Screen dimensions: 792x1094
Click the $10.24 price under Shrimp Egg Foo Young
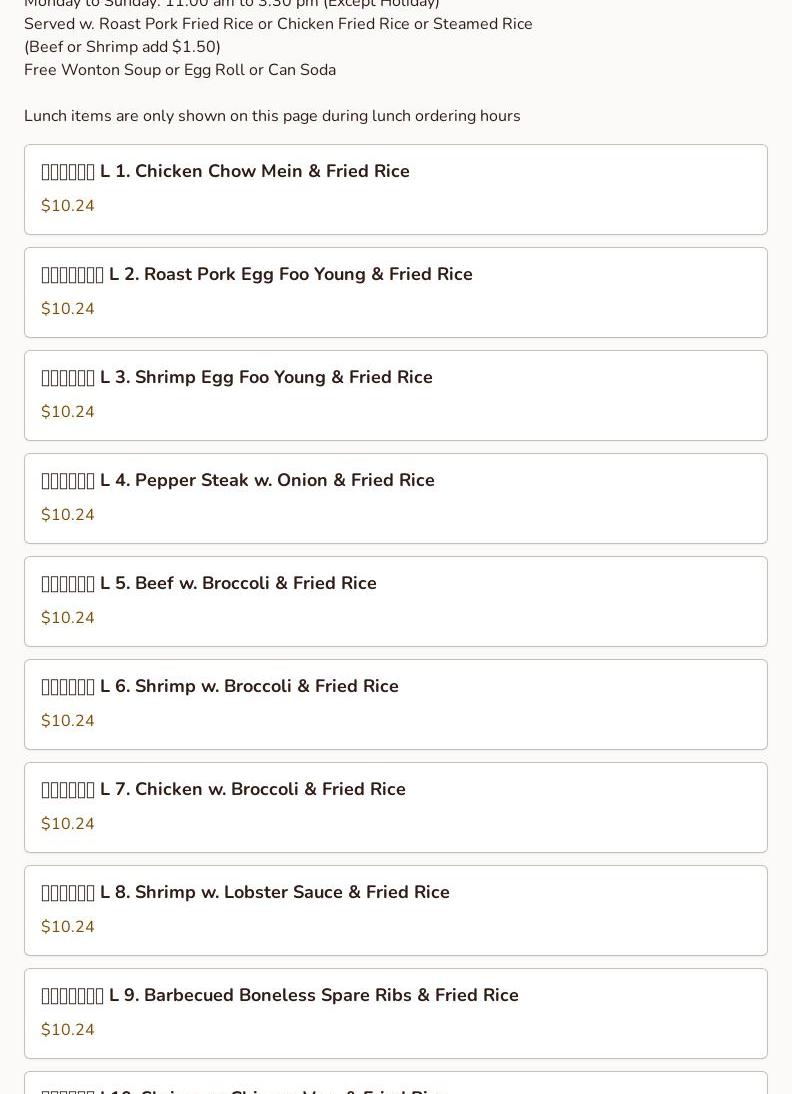pos(68,412)
